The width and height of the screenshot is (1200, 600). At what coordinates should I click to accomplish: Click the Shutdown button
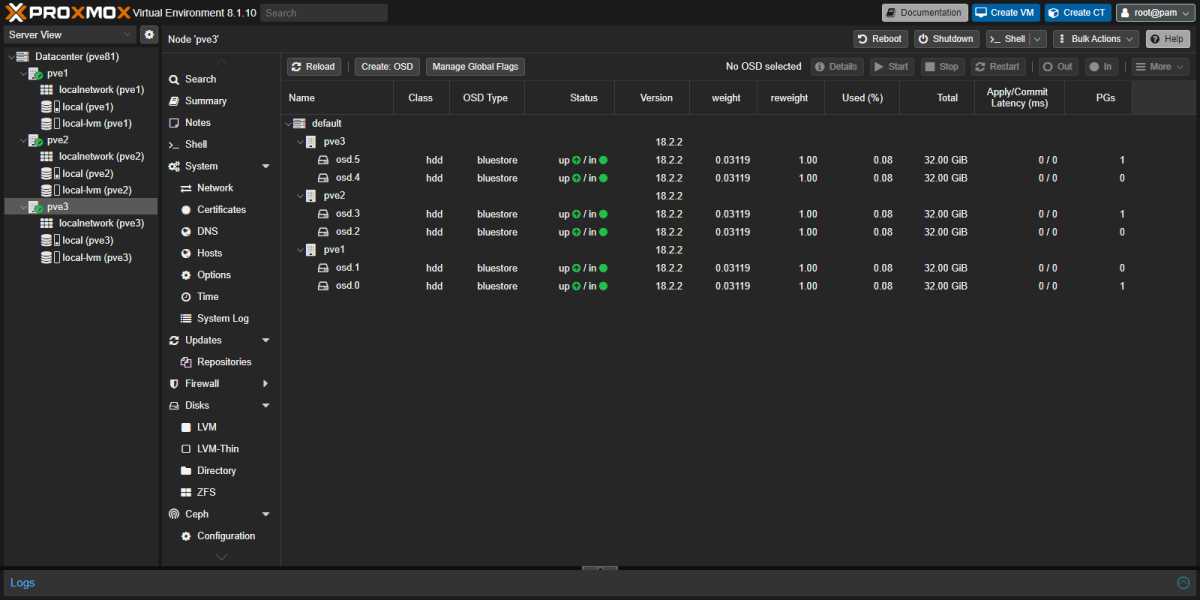[x=945, y=39]
